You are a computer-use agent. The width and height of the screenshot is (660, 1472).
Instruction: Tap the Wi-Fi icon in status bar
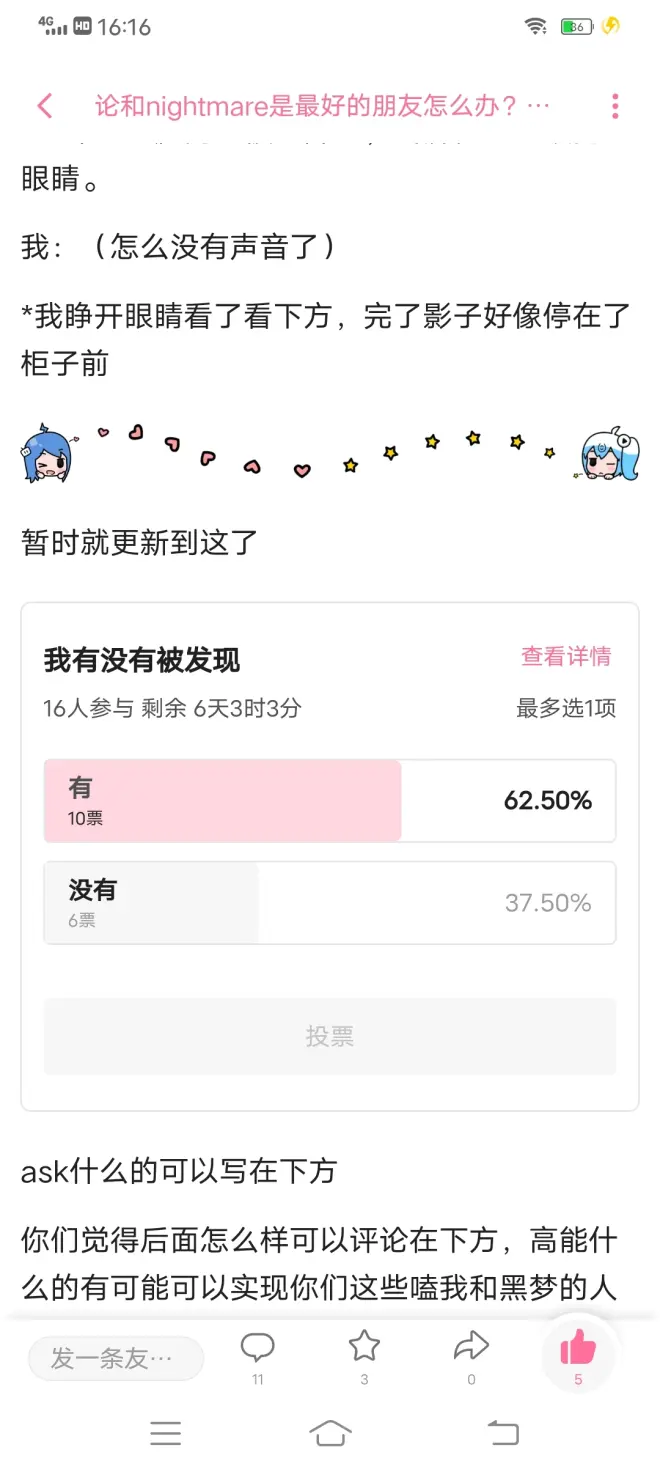pos(536,27)
